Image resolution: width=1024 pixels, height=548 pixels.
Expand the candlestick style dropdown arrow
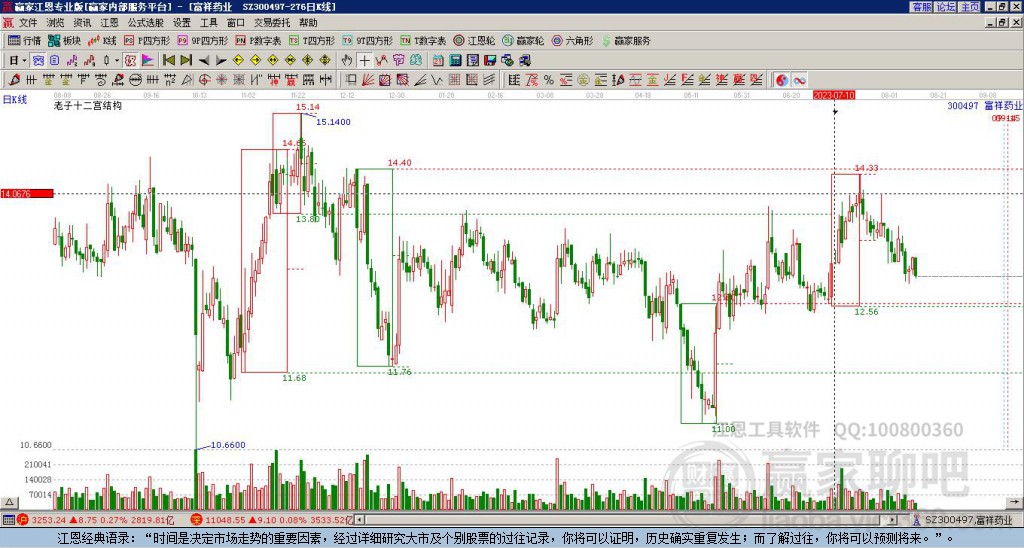[x=117, y=61]
